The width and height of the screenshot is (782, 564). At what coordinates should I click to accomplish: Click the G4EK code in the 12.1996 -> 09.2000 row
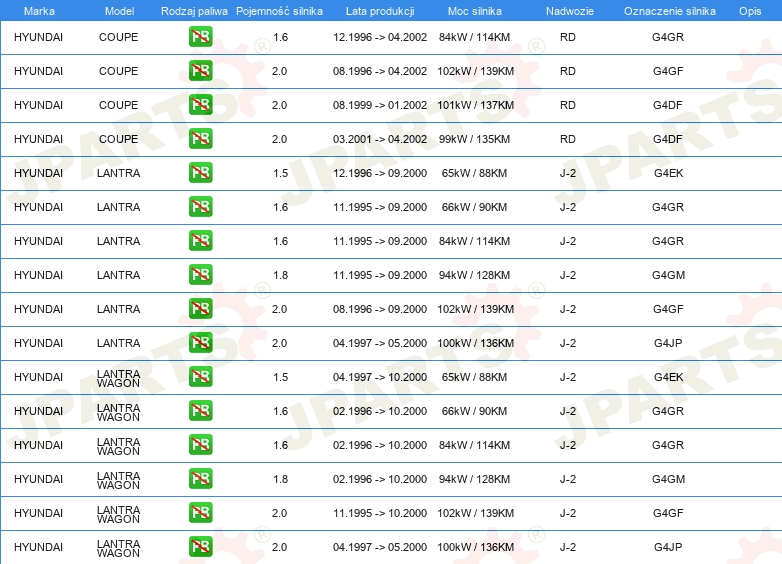pyautogui.click(x=668, y=173)
